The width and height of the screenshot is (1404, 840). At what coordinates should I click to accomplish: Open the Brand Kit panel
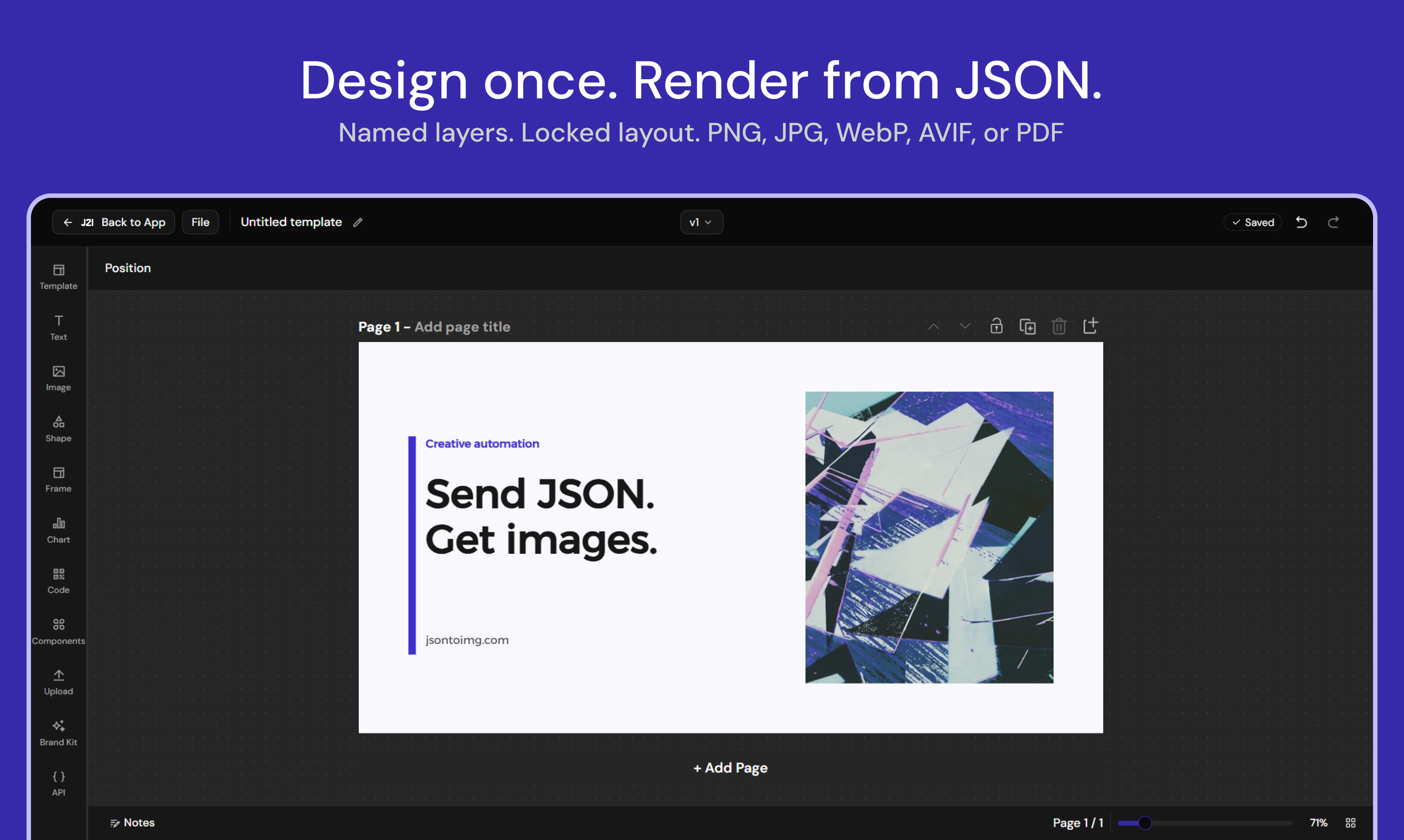pos(58,733)
